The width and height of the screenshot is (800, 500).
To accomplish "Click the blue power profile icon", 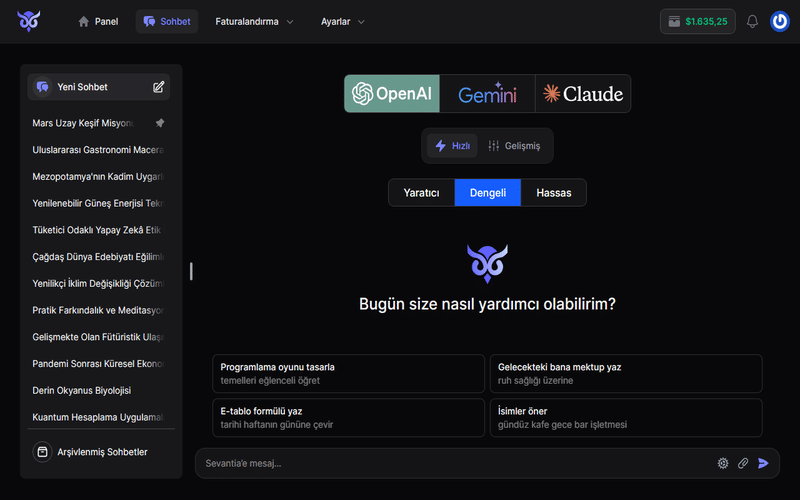I will (780, 21).
